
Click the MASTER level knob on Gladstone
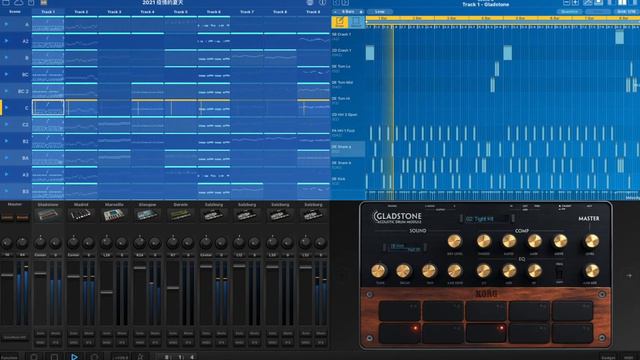tap(591, 241)
